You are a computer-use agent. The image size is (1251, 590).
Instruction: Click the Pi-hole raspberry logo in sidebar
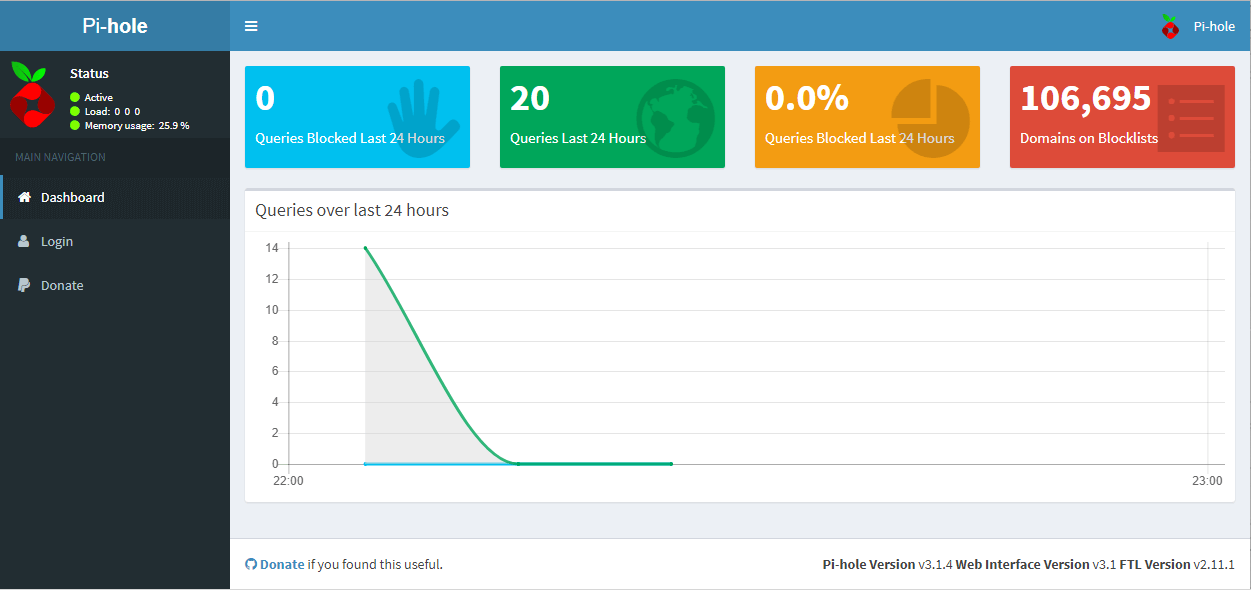29,94
